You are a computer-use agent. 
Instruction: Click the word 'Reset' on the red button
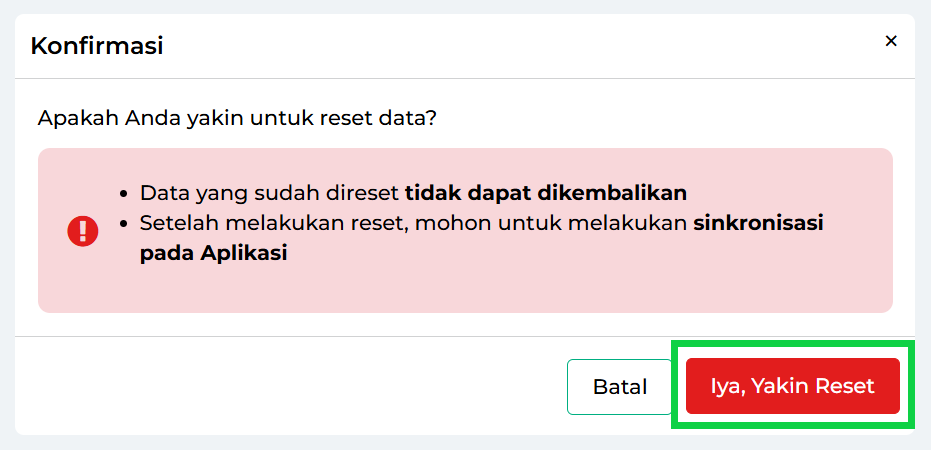coord(844,386)
